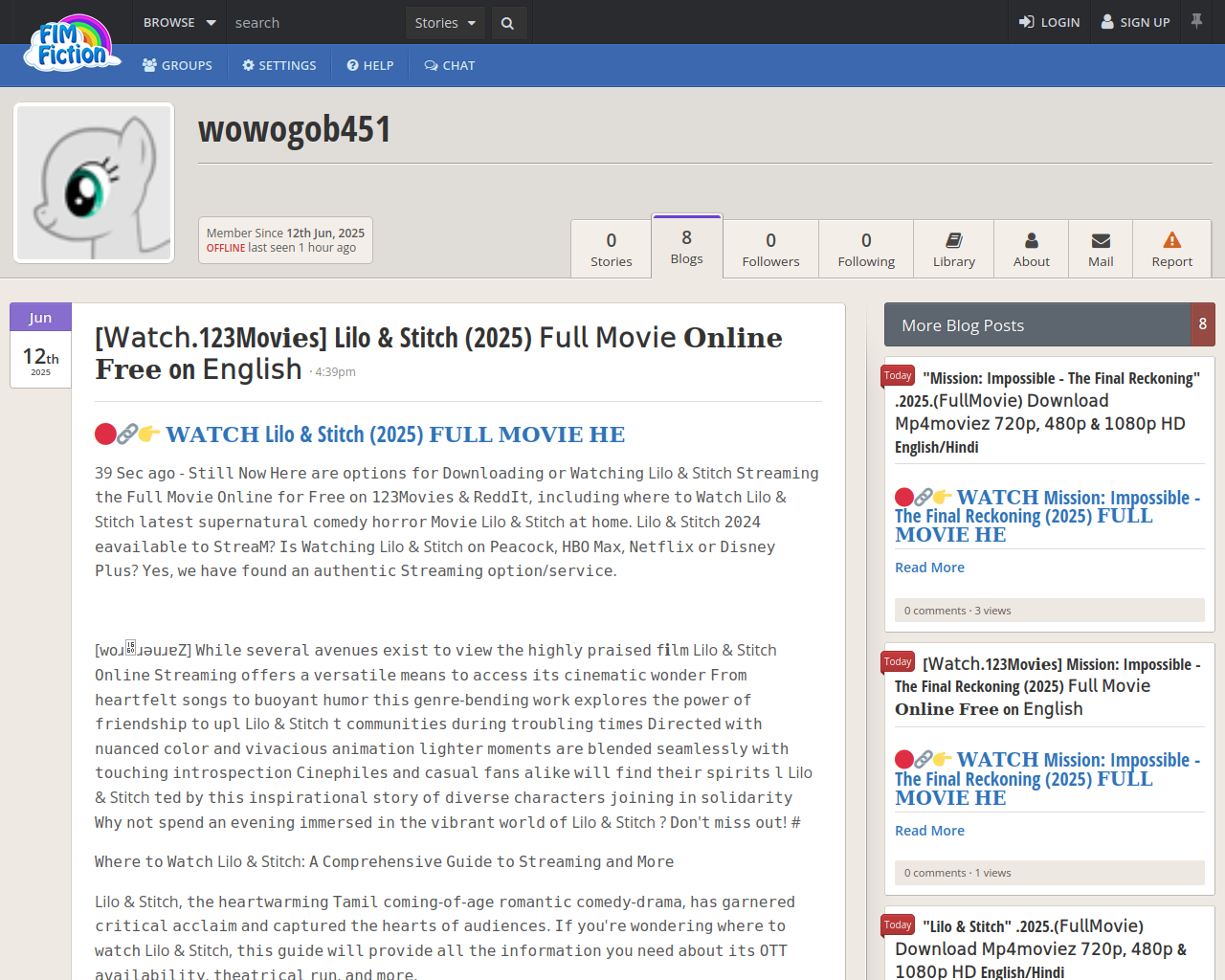Open the SETTINGS menu item
The height and width of the screenshot is (980, 1225).
pyautogui.click(x=278, y=65)
